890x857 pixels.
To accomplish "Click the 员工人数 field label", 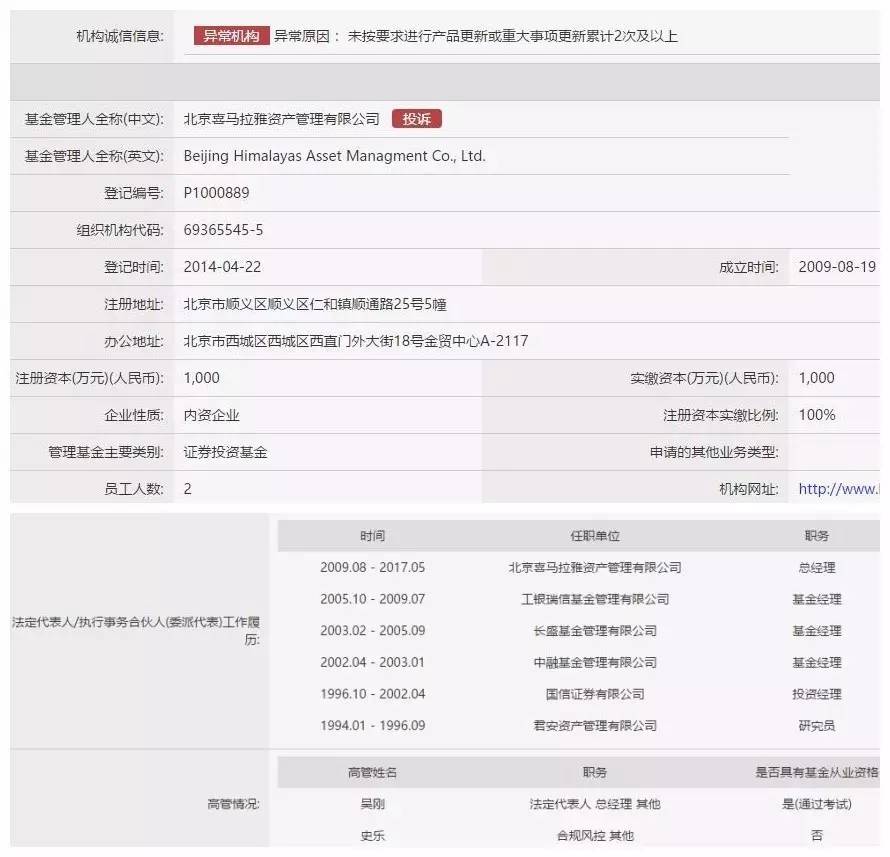I will [134, 489].
